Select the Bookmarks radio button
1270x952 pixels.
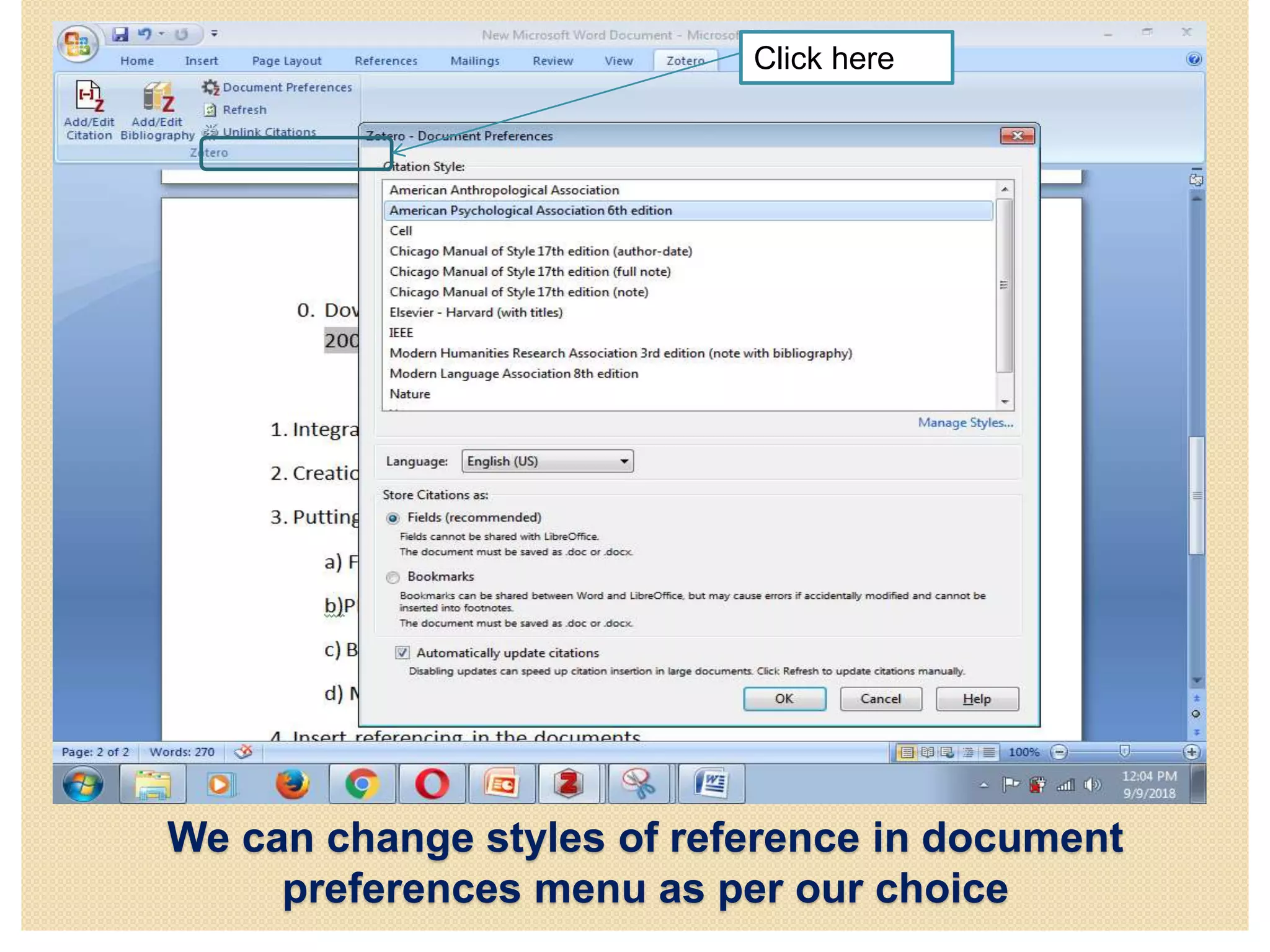393,577
